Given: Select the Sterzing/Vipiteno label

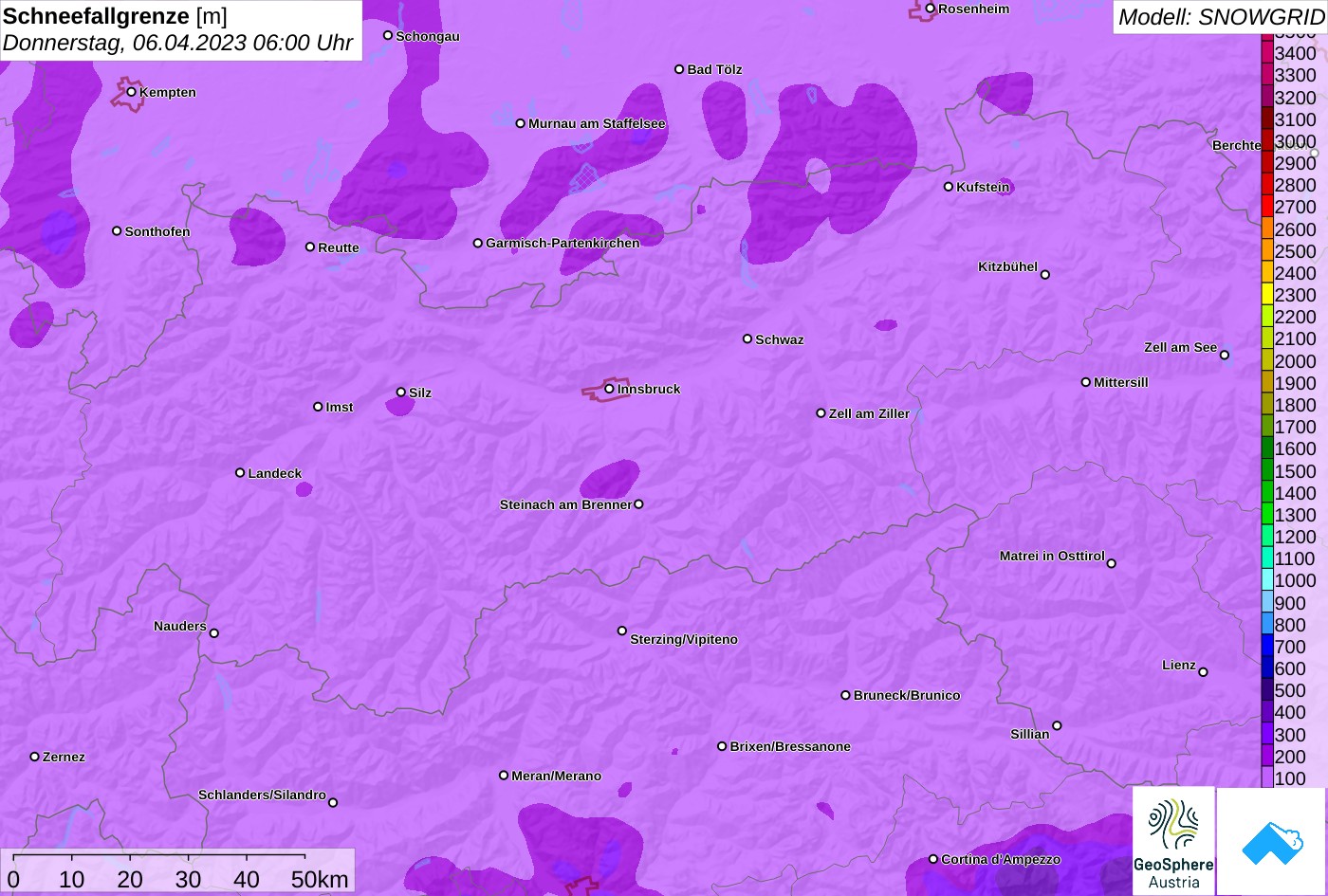Looking at the screenshot, I should point(684,639).
